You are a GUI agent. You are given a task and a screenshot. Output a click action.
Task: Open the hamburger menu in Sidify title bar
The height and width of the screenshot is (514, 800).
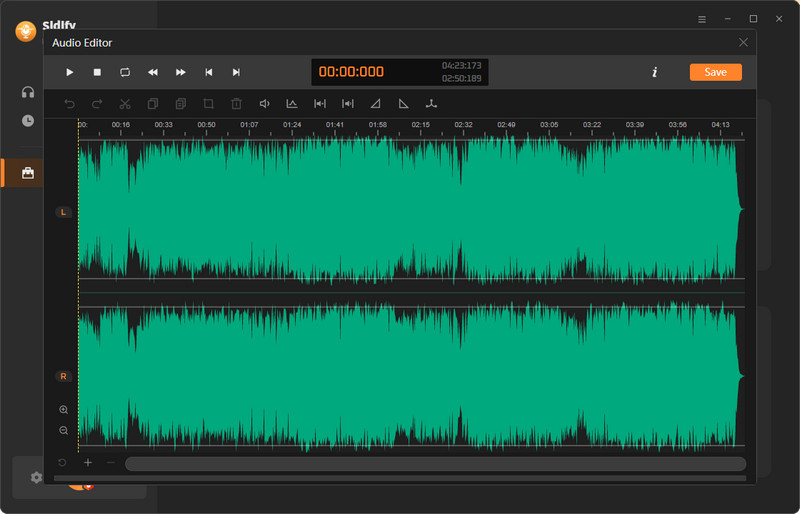[x=702, y=19]
